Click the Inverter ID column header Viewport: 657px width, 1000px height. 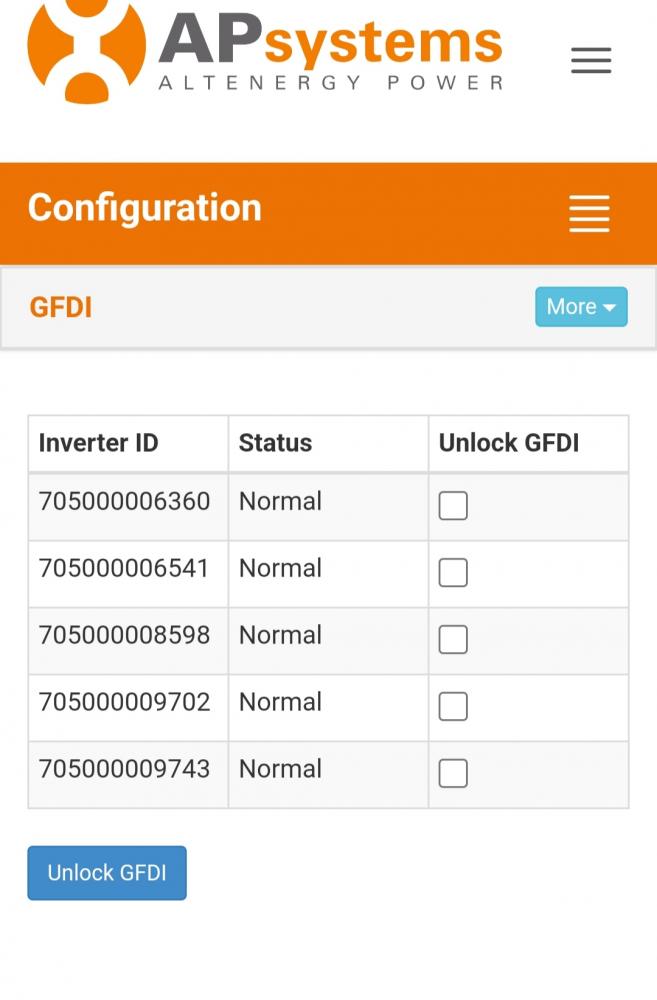point(98,443)
